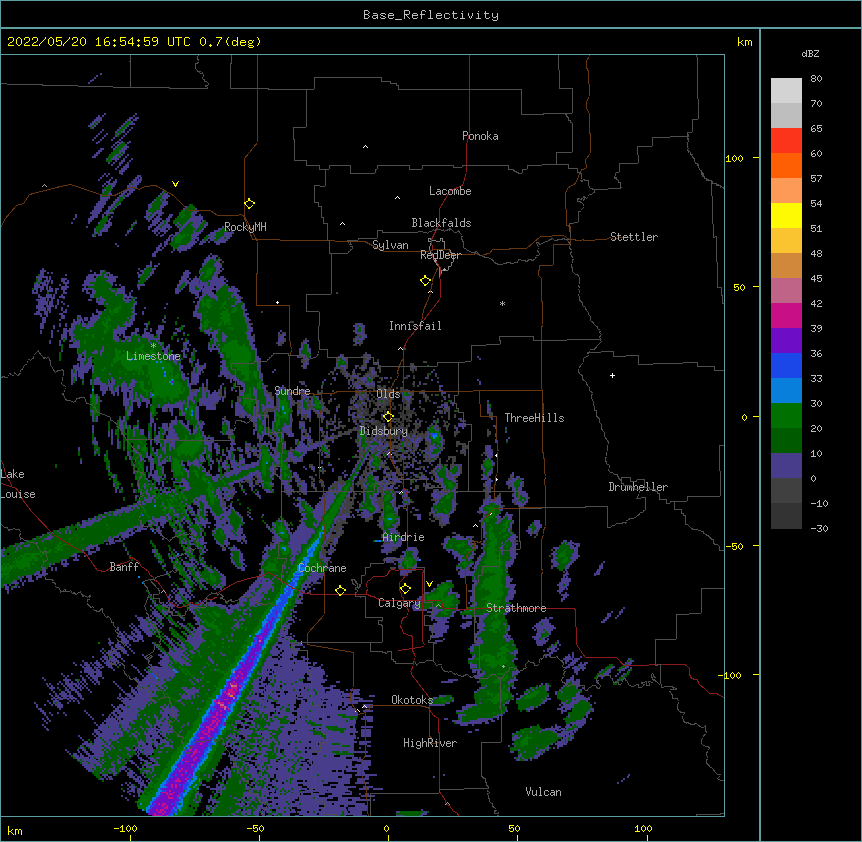This screenshot has height=842, width=862.
Task: Click the light gray 80 dBZ legend swatch
Action: [x=786, y=90]
